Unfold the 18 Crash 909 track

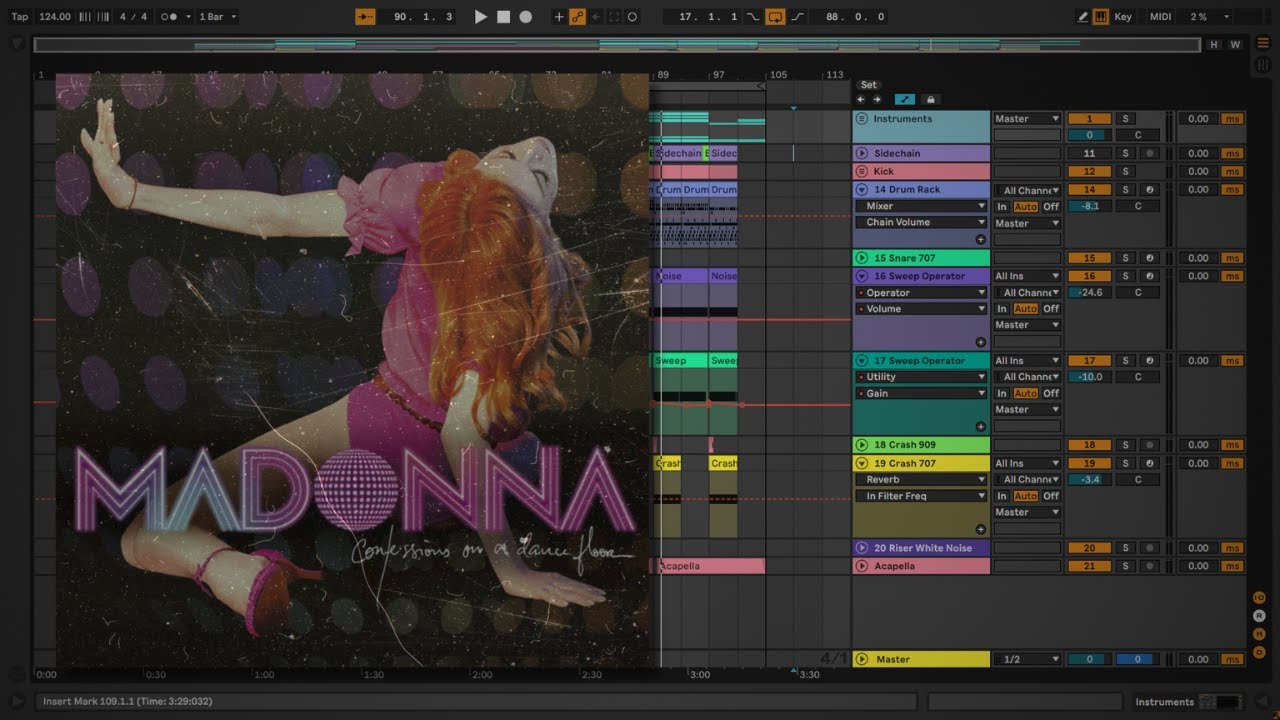[862, 444]
